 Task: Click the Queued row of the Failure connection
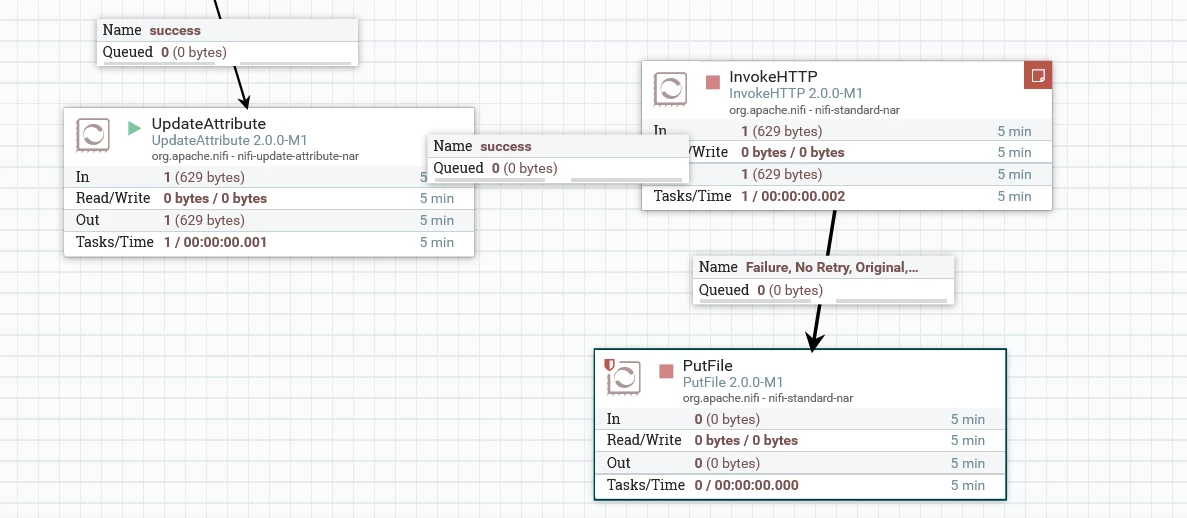823,290
